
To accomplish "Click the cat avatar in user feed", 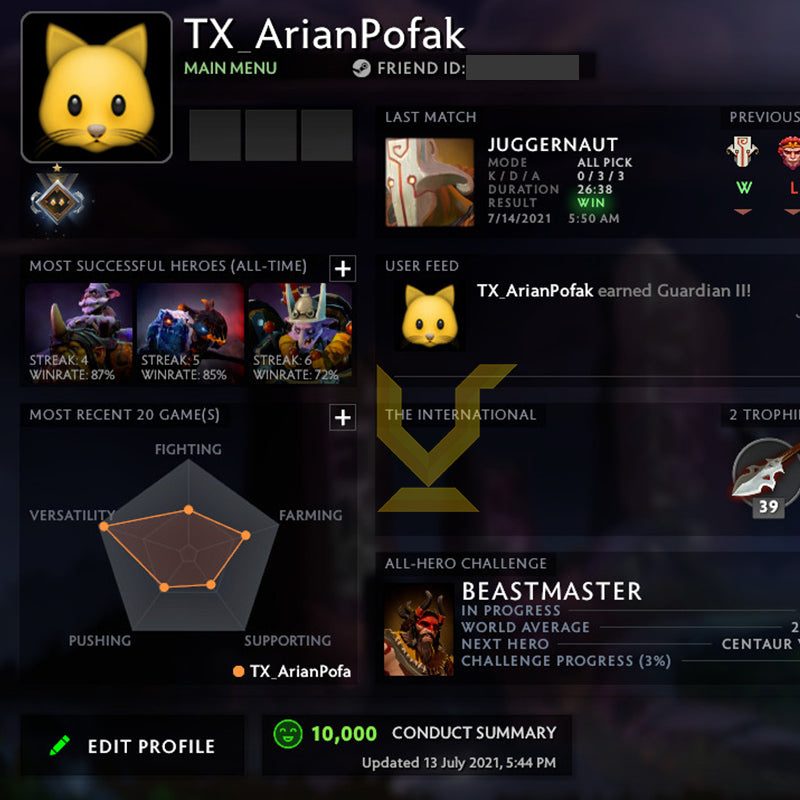I will pyautogui.click(x=430, y=316).
